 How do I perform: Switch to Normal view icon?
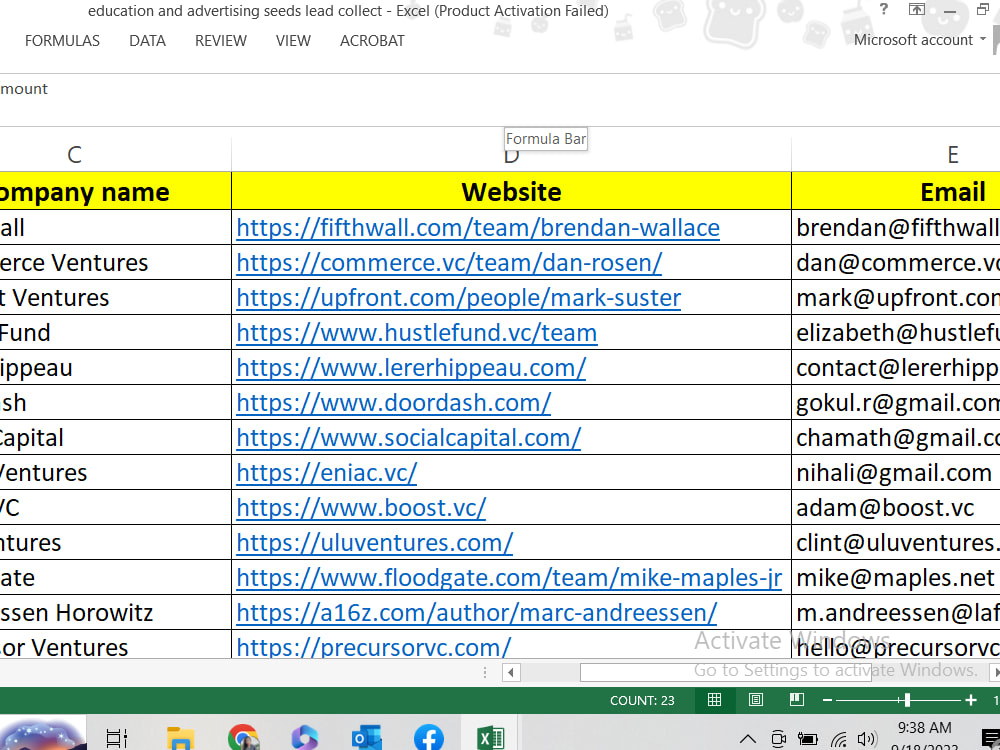[x=714, y=700]
